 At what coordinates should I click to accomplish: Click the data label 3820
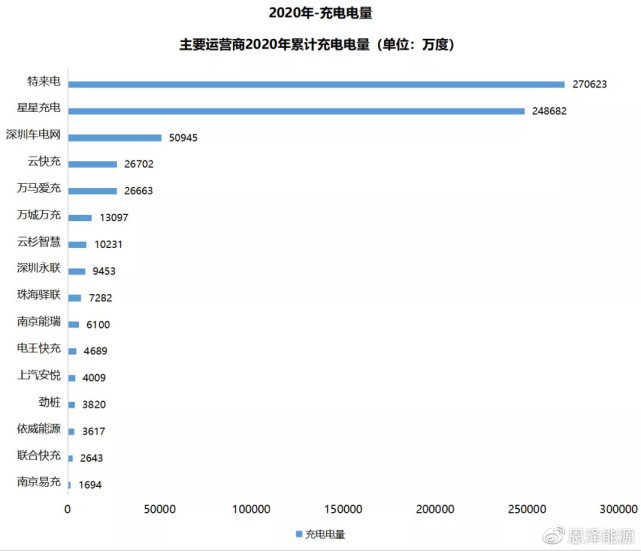(94, 405)
